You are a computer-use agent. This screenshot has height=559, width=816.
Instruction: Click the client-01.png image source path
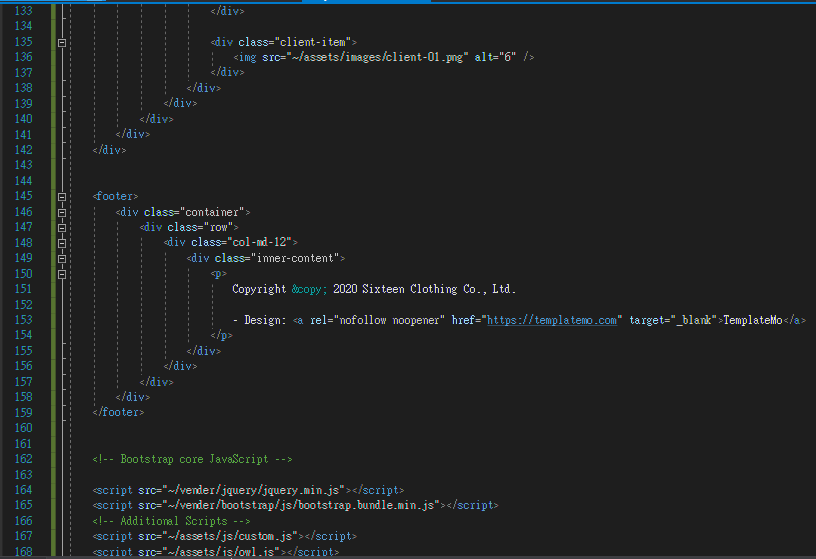tap(377, 57)
